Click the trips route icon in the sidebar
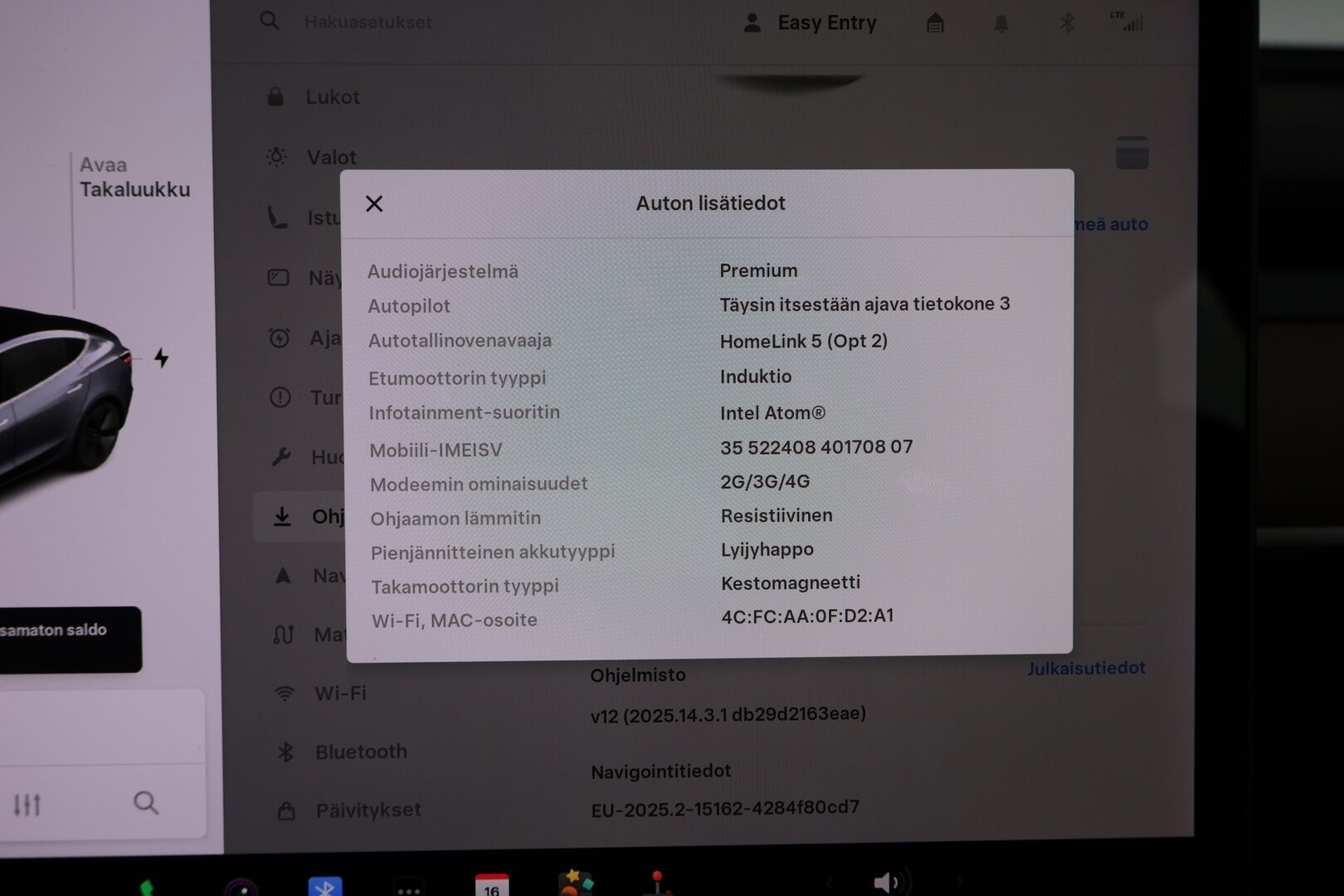 284,635
